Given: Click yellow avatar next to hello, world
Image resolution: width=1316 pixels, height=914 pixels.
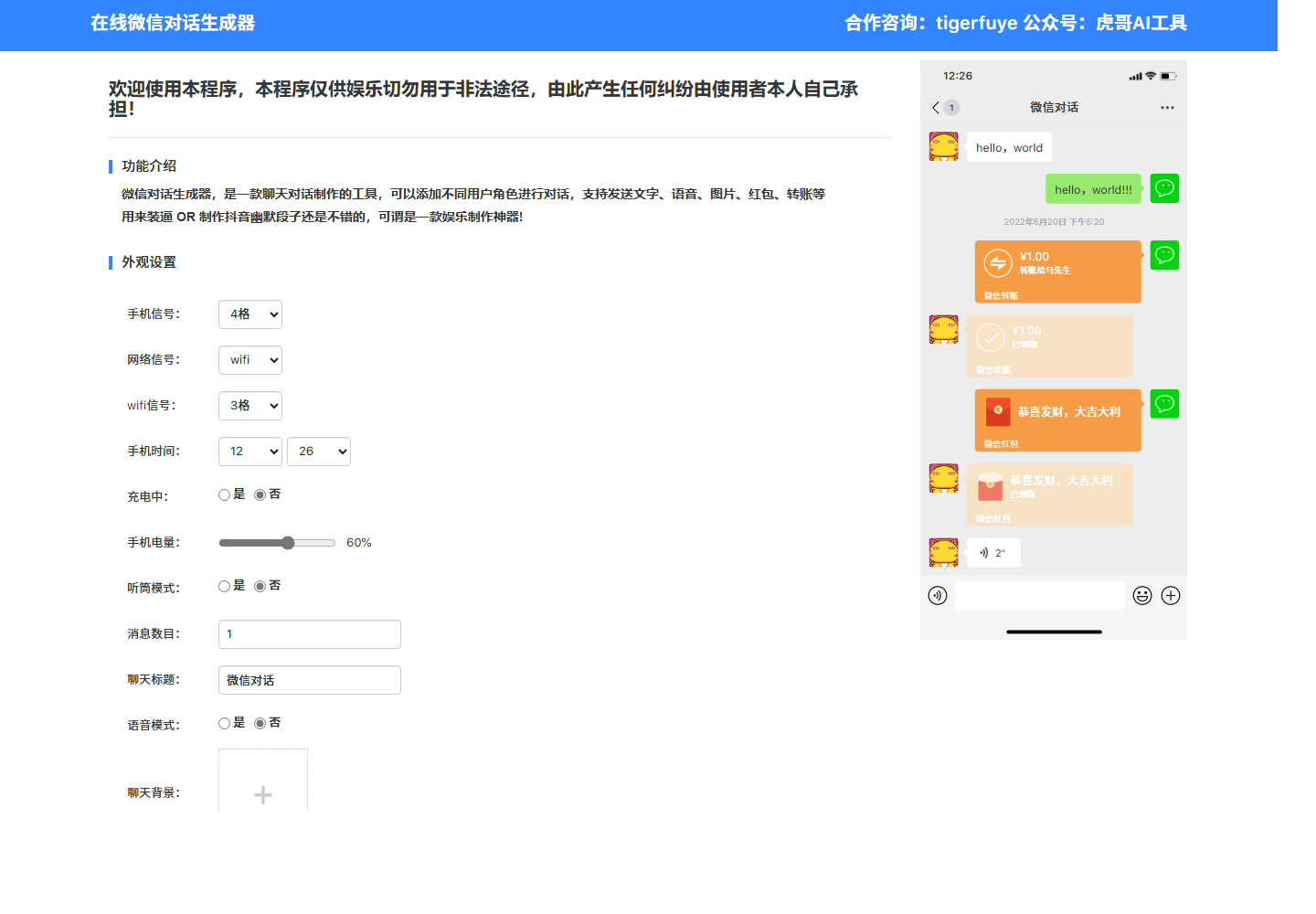Looking at the screenshot, I should [944, 146].
